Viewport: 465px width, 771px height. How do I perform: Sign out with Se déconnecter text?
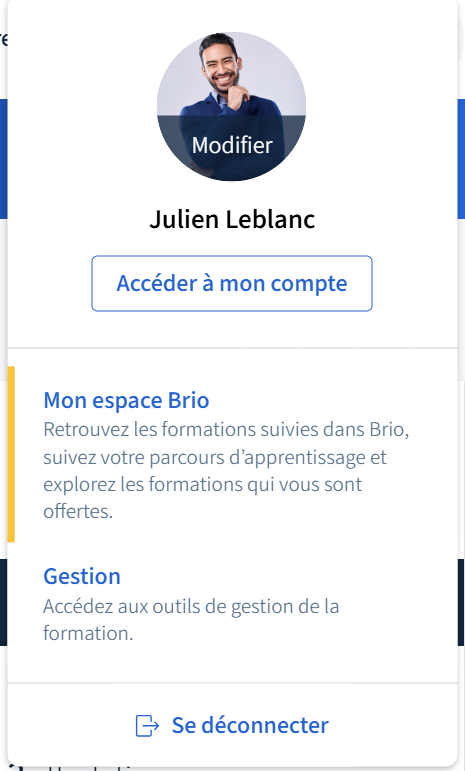[x=250, y=725]
